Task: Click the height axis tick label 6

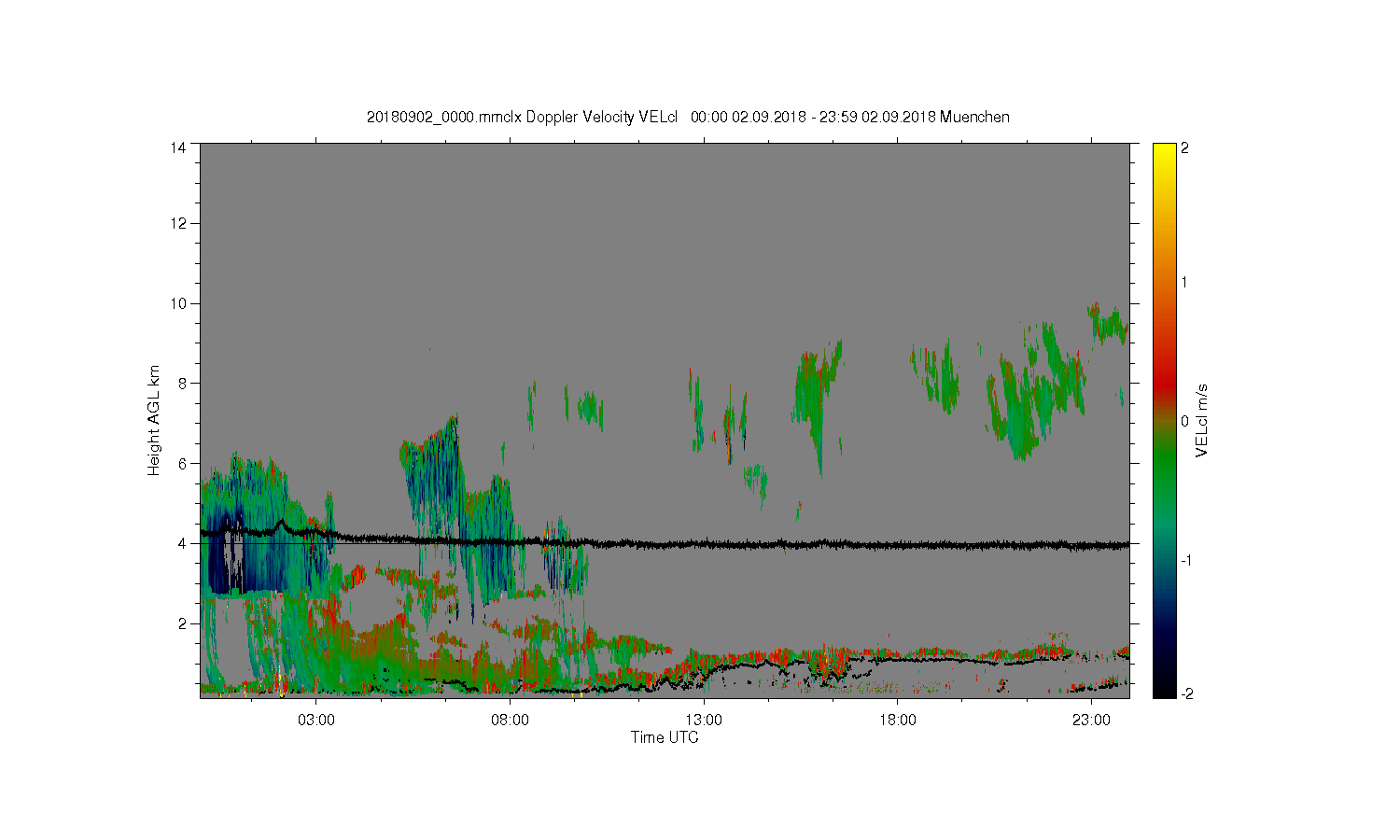Action: 182,463
